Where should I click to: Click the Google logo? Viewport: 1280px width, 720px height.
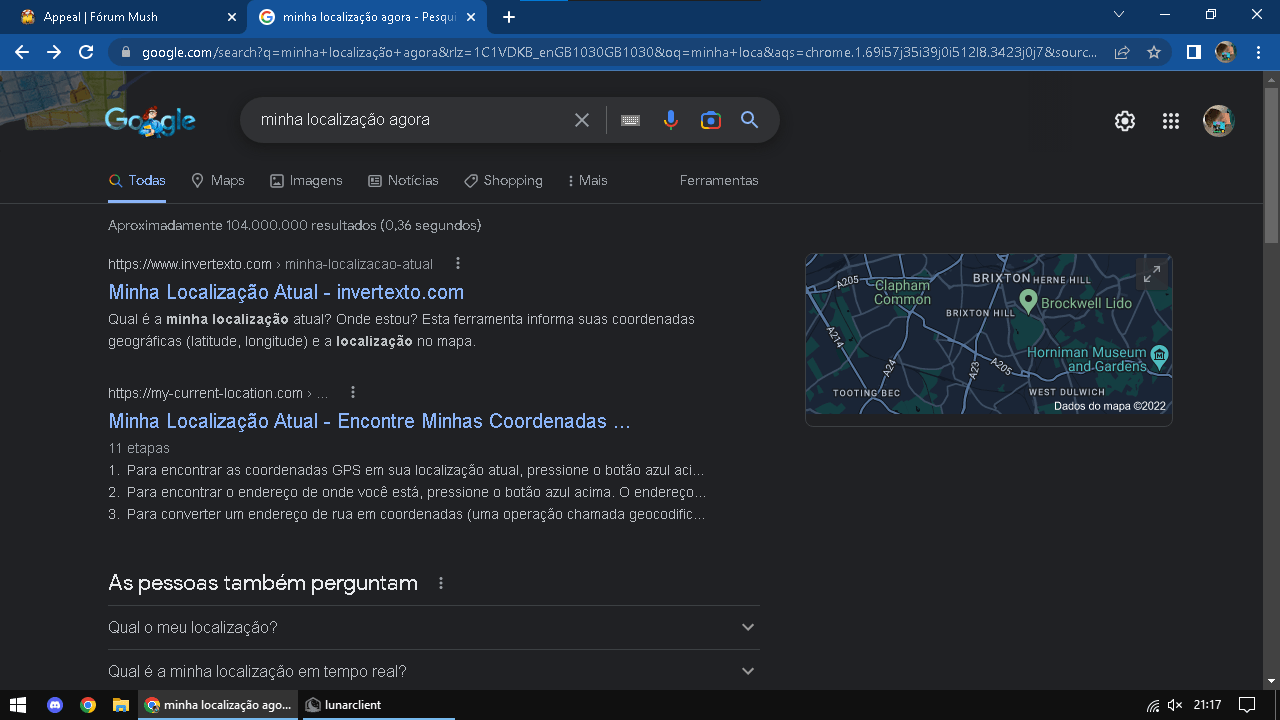point(150,120)
